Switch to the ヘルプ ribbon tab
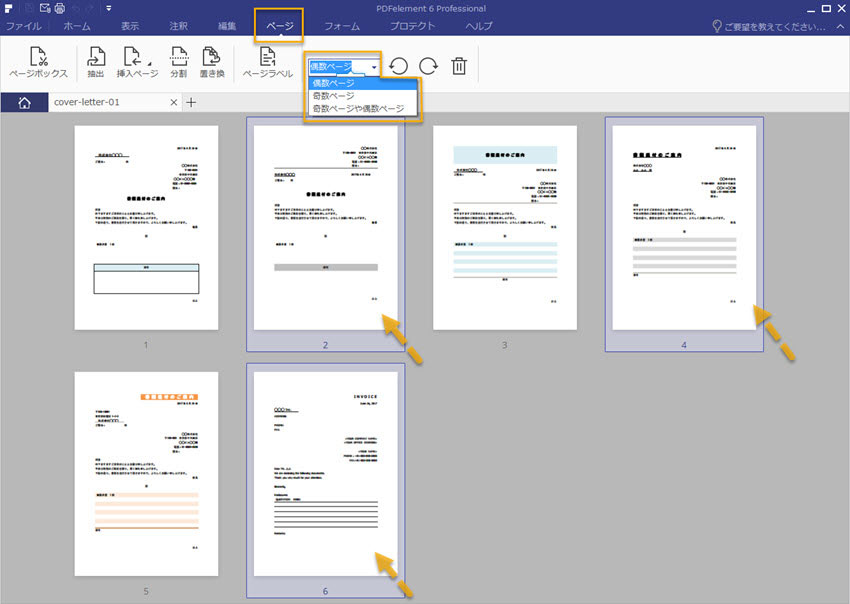Image resolution: width=850 pixels, height=604 pixels. [479, 26]
